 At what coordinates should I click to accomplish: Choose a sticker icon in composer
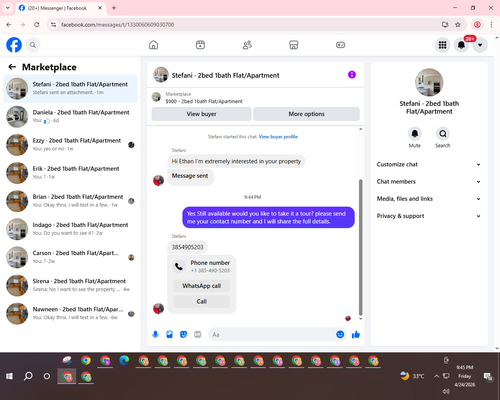click(x=183, y=334)
